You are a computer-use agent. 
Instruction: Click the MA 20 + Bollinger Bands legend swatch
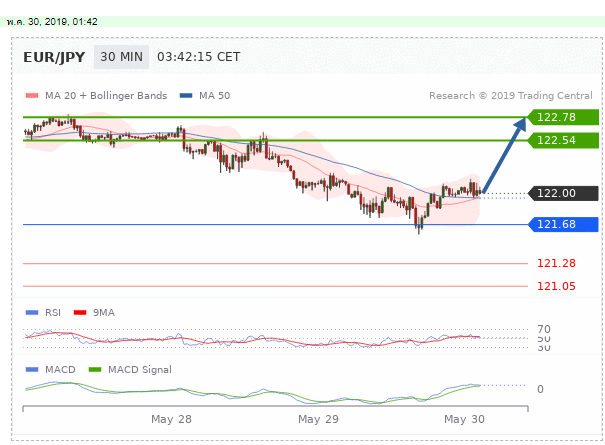[x=32, y=96]
